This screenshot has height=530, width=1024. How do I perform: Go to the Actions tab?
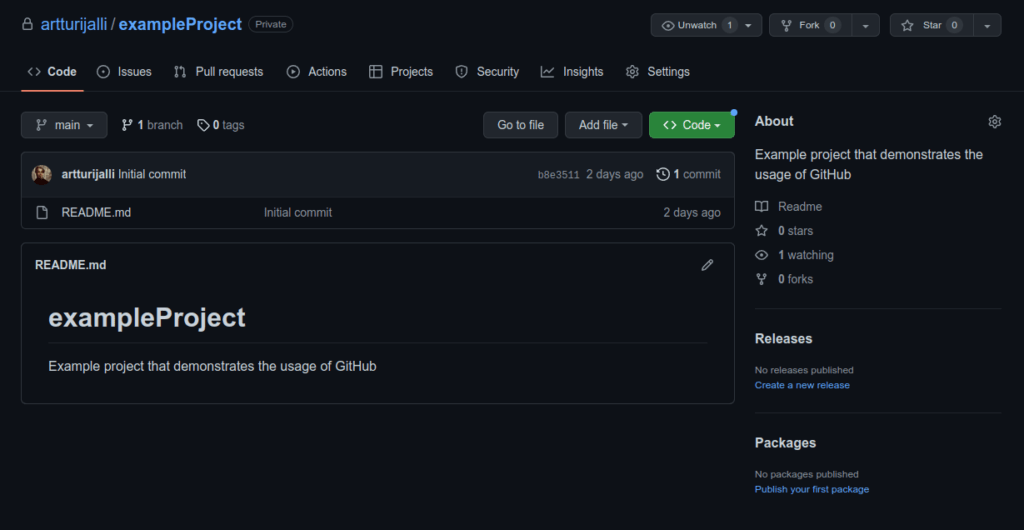click(x=317, y=72)
